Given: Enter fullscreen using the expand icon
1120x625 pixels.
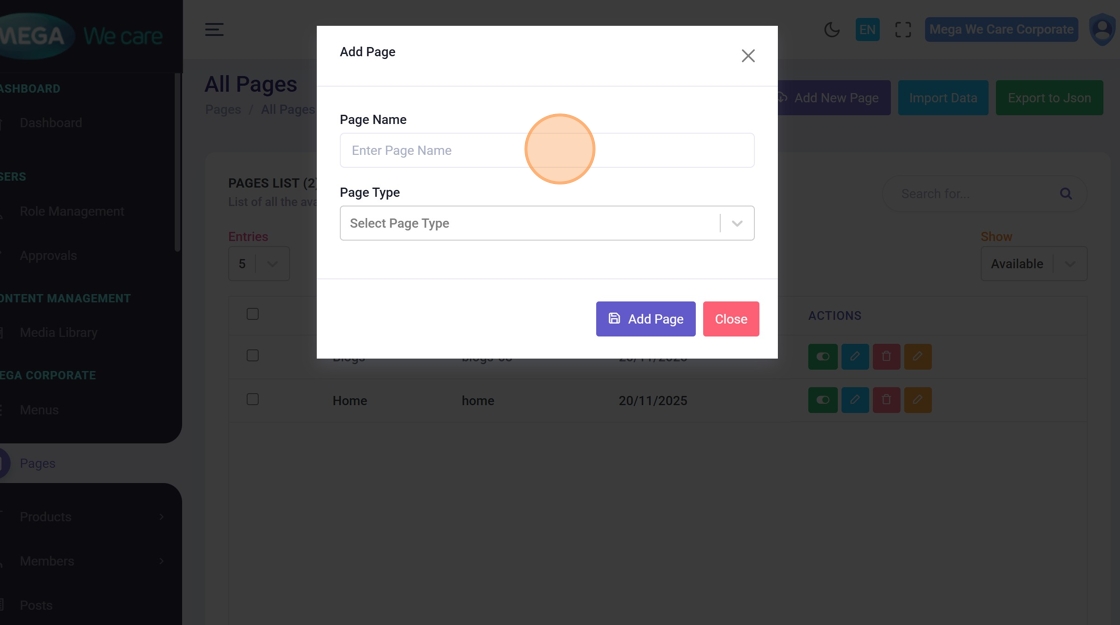Looking at the screenshot, I should 903,30.
